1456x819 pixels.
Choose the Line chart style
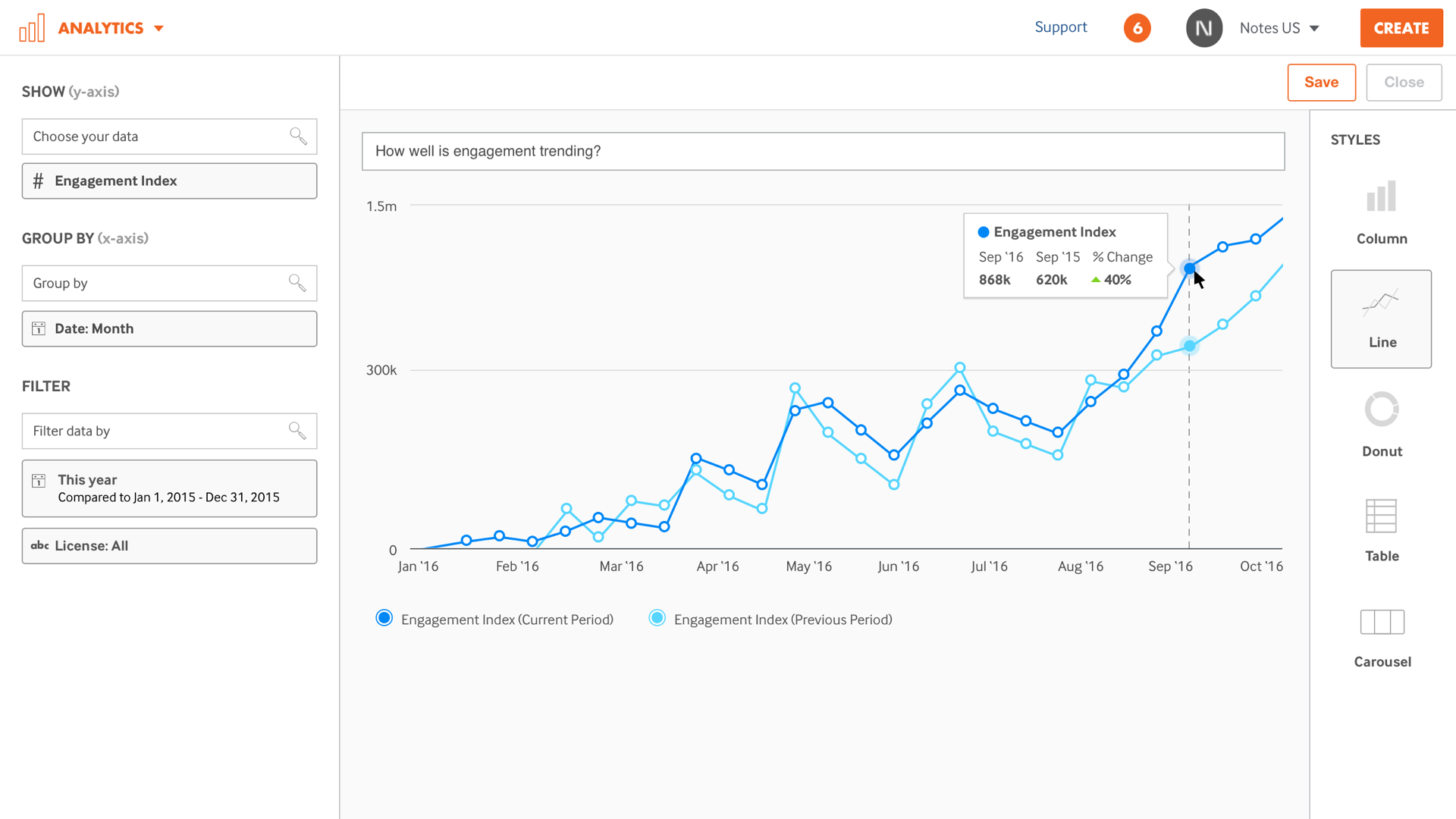point(1381,318)
